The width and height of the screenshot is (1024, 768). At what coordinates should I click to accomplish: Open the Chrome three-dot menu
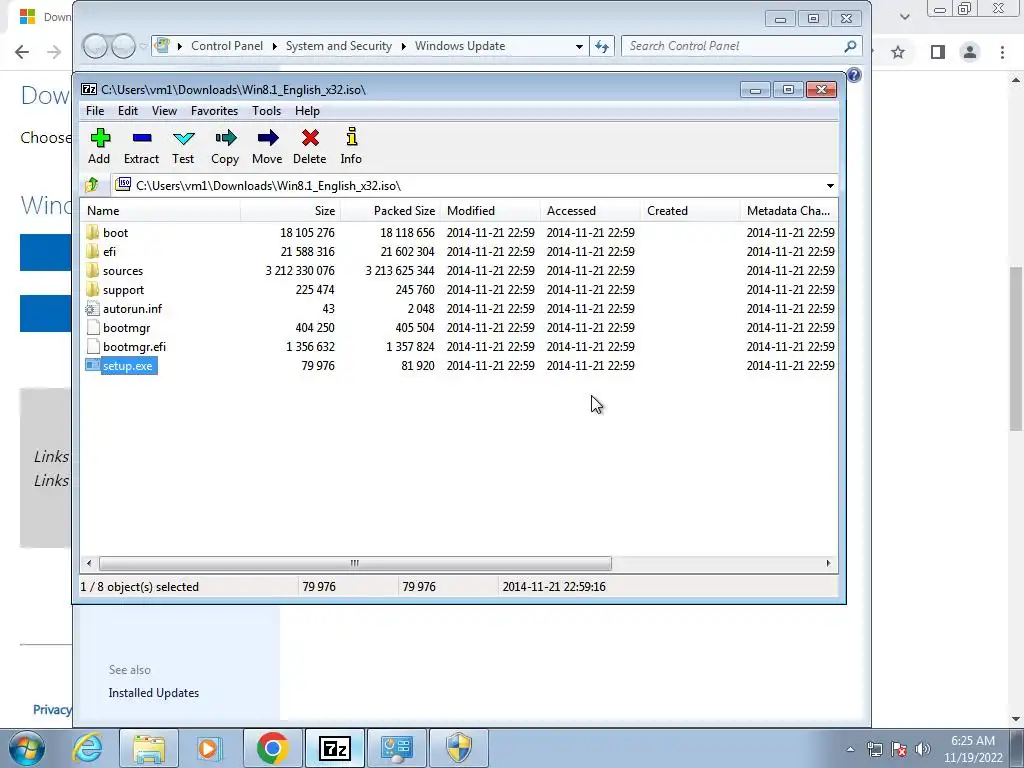coord(1002,52)
